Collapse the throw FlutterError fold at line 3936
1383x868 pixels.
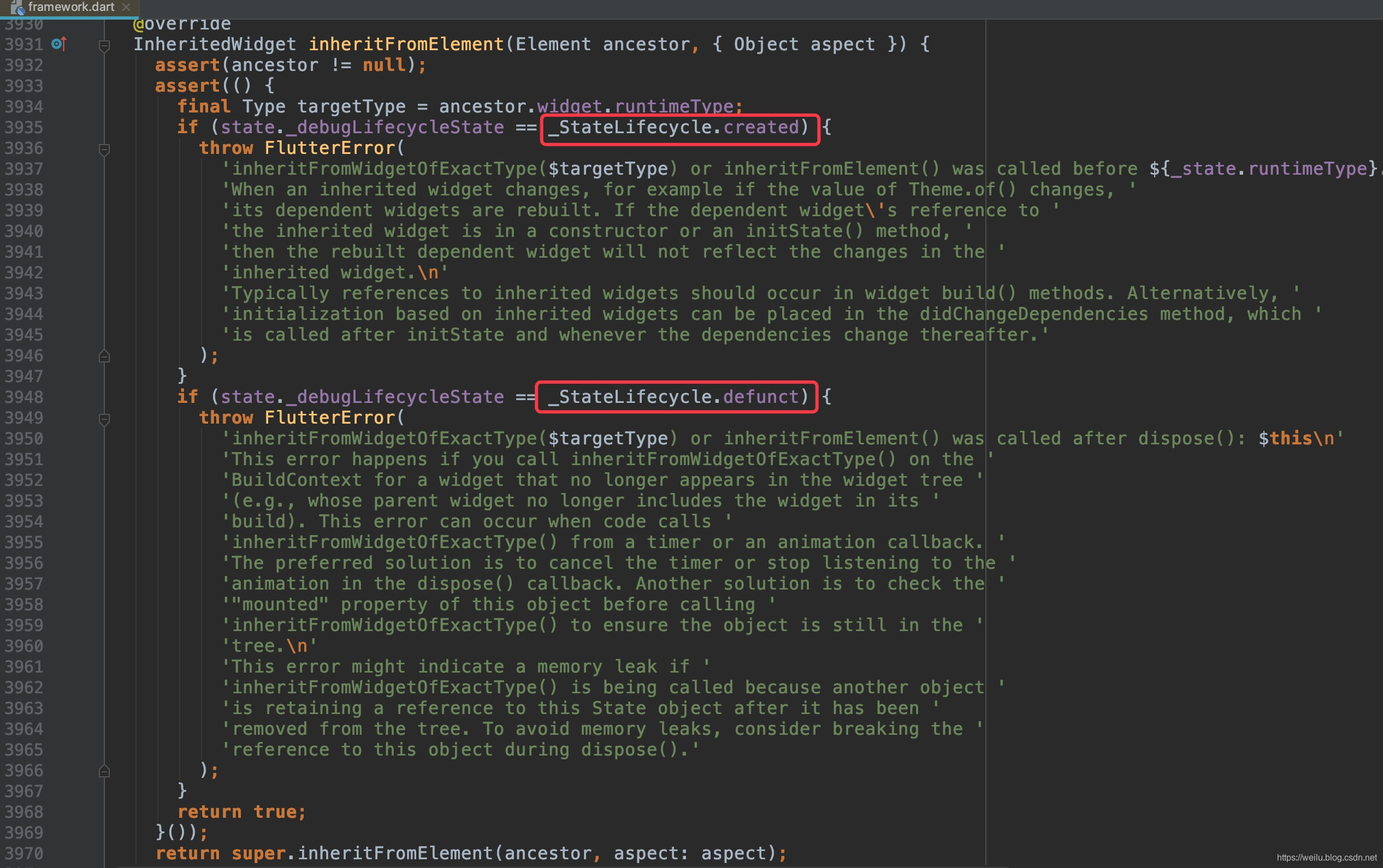(104, 149)
